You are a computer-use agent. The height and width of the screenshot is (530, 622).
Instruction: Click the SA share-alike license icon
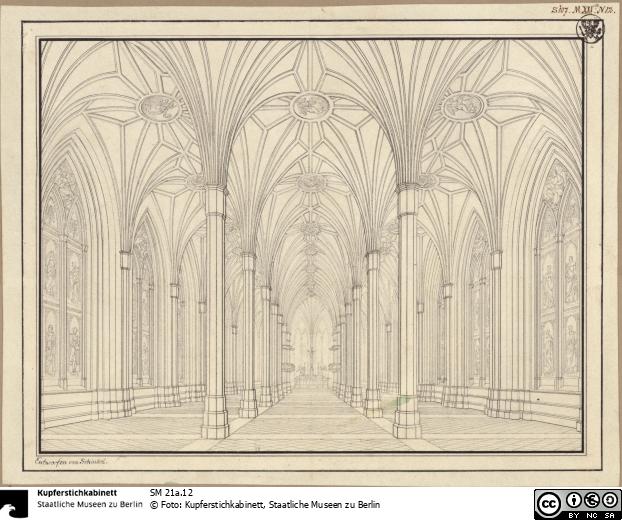609,500
